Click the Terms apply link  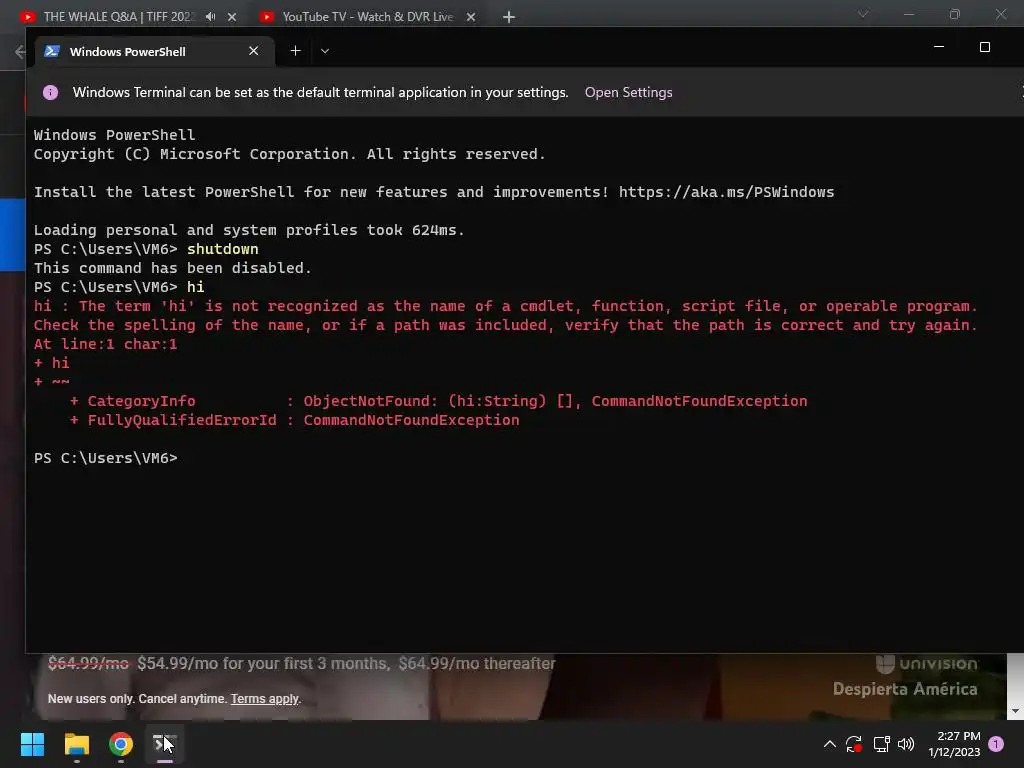tap(264, 699)
